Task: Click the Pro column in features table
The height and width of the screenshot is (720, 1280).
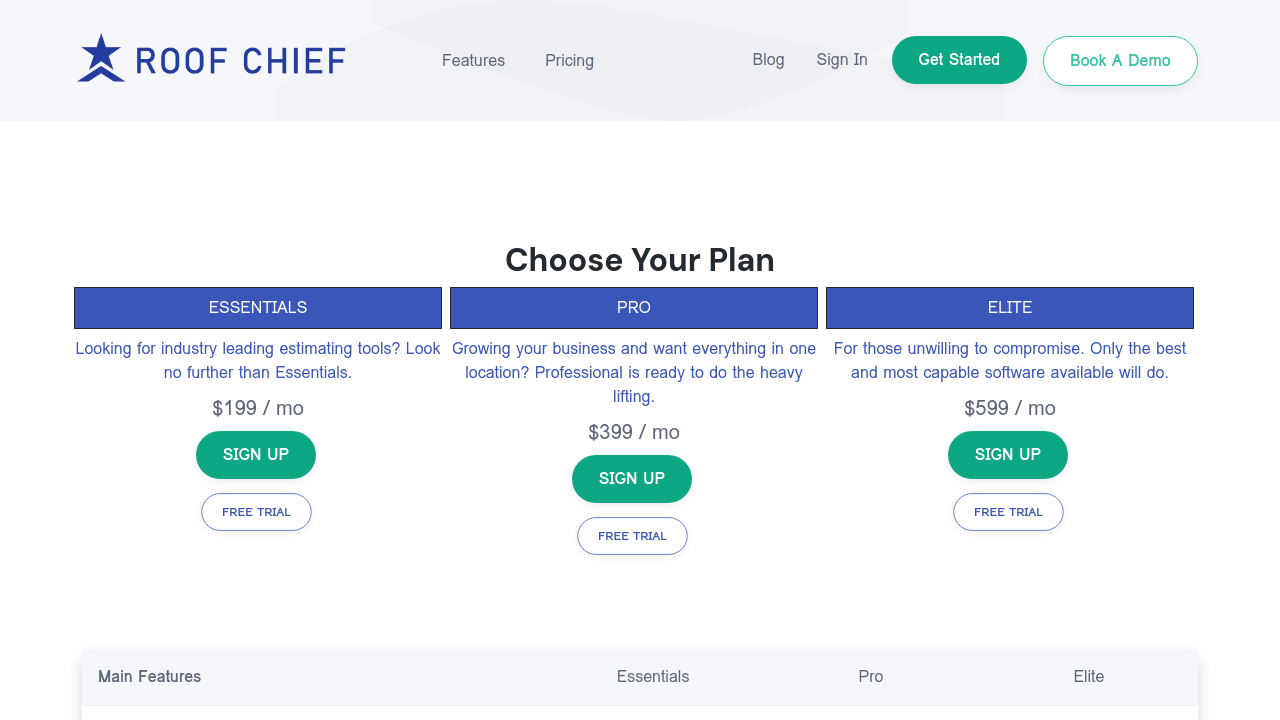Action: pyautogui.click(x=871, y=677)
